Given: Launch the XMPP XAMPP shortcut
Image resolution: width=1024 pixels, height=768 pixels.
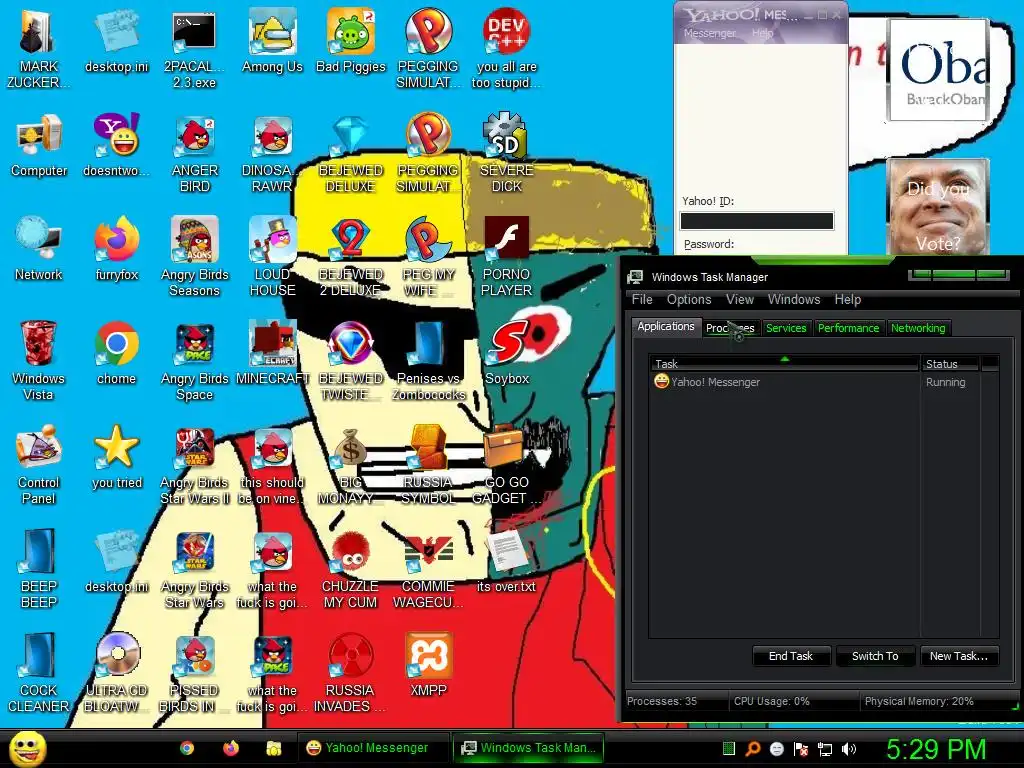Looking at the screenshot, I should [x=428, y=664].
